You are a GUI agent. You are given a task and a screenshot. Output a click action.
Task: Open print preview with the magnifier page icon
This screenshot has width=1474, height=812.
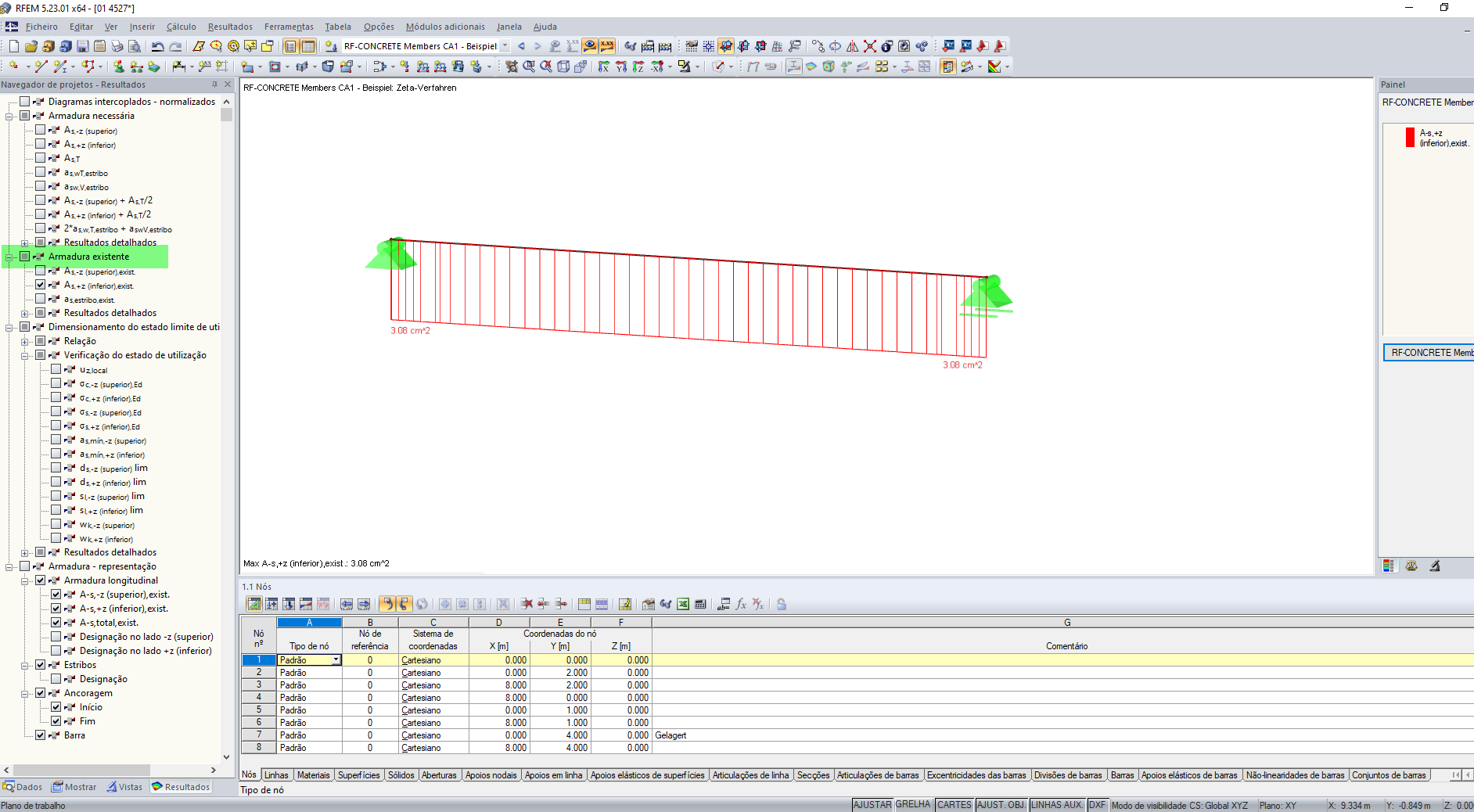click(135, 46)
